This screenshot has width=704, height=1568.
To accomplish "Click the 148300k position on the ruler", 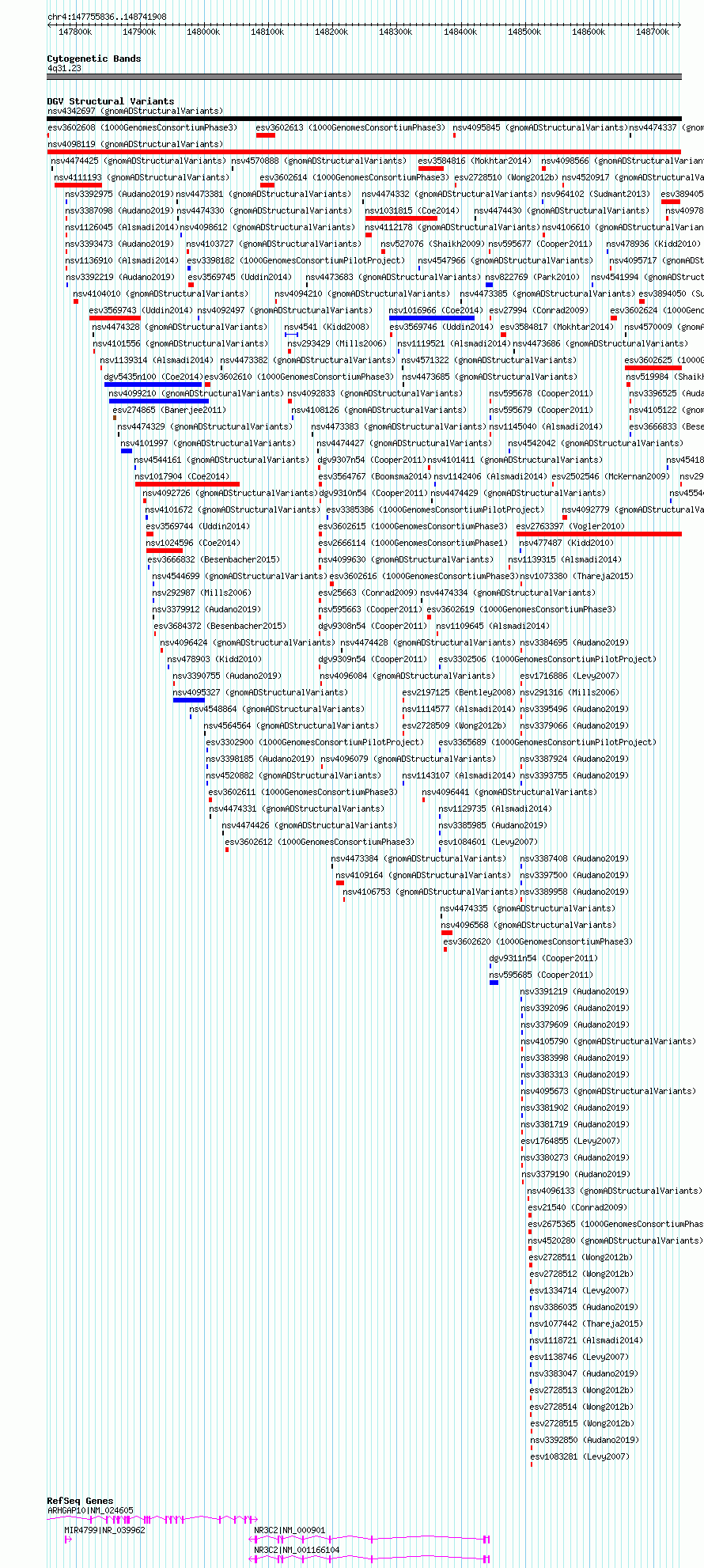I will (396, 32).
